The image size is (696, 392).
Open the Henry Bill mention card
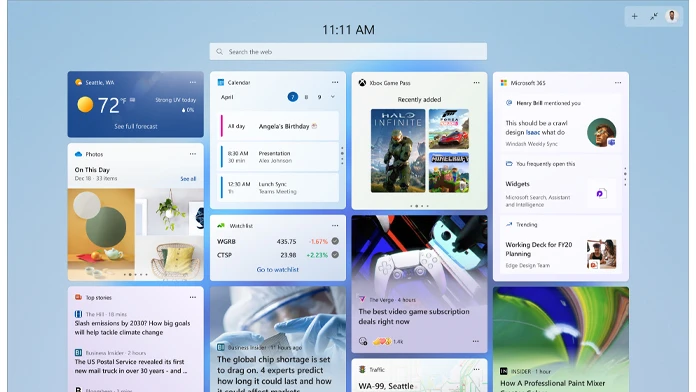tap(561, 123)
